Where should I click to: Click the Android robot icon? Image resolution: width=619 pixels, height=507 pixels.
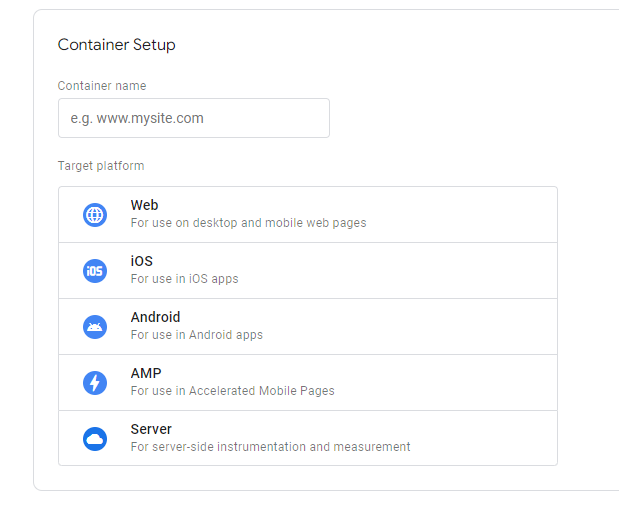click(x=95, y=327)
